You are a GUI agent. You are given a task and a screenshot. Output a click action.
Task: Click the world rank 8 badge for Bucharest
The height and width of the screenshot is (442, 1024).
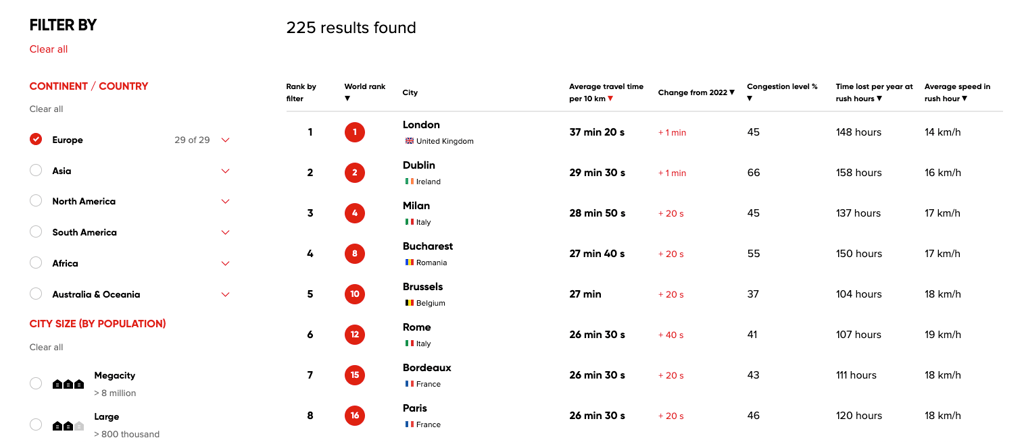click(355, 254)
